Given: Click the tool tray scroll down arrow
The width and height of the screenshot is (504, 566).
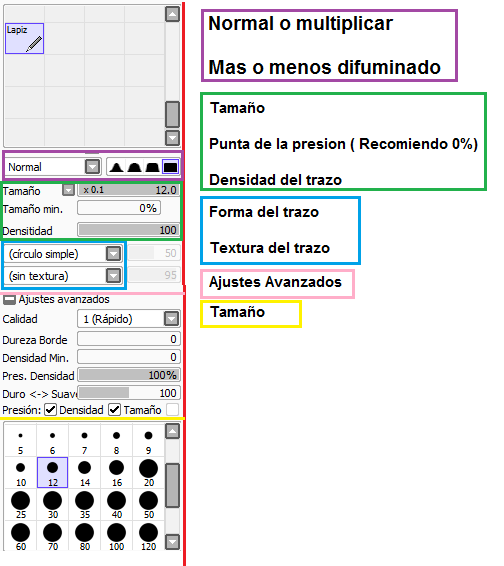Looking at the screenshot, I should pyautogui.click(x=173, y=138).
